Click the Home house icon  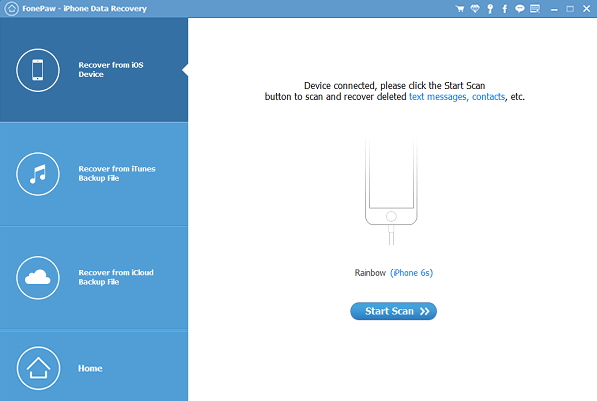click(38, 368)
